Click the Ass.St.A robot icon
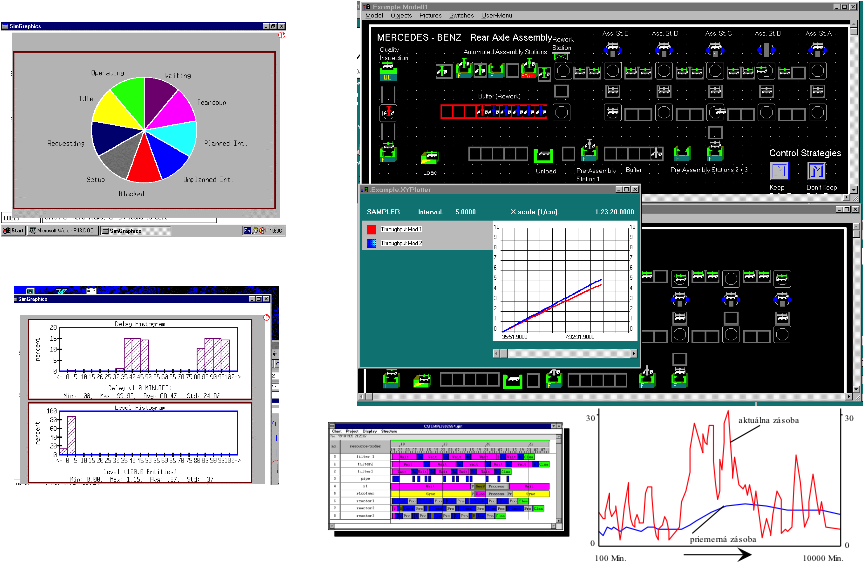864x565 pixels. (x=817, y=50)
